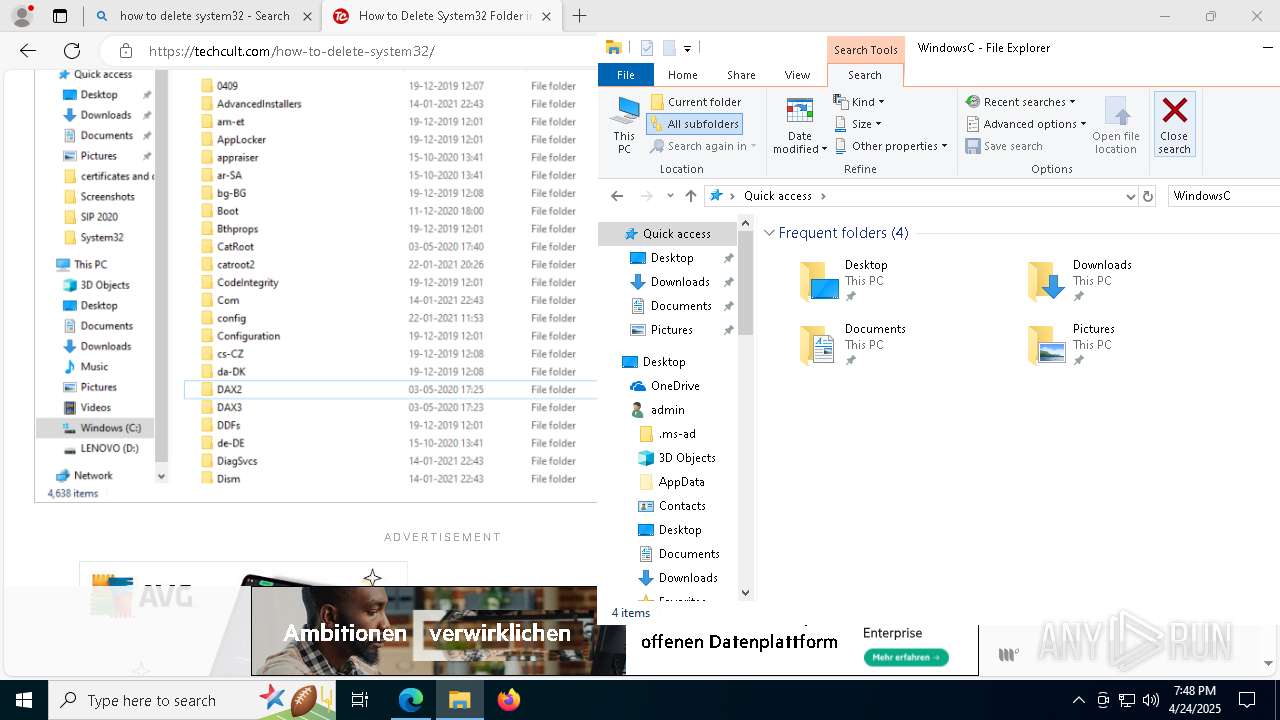The width and height of the screenshot is (1280, 720).
Task: Open notification center icon
Action: click(x=1247, y=700)
